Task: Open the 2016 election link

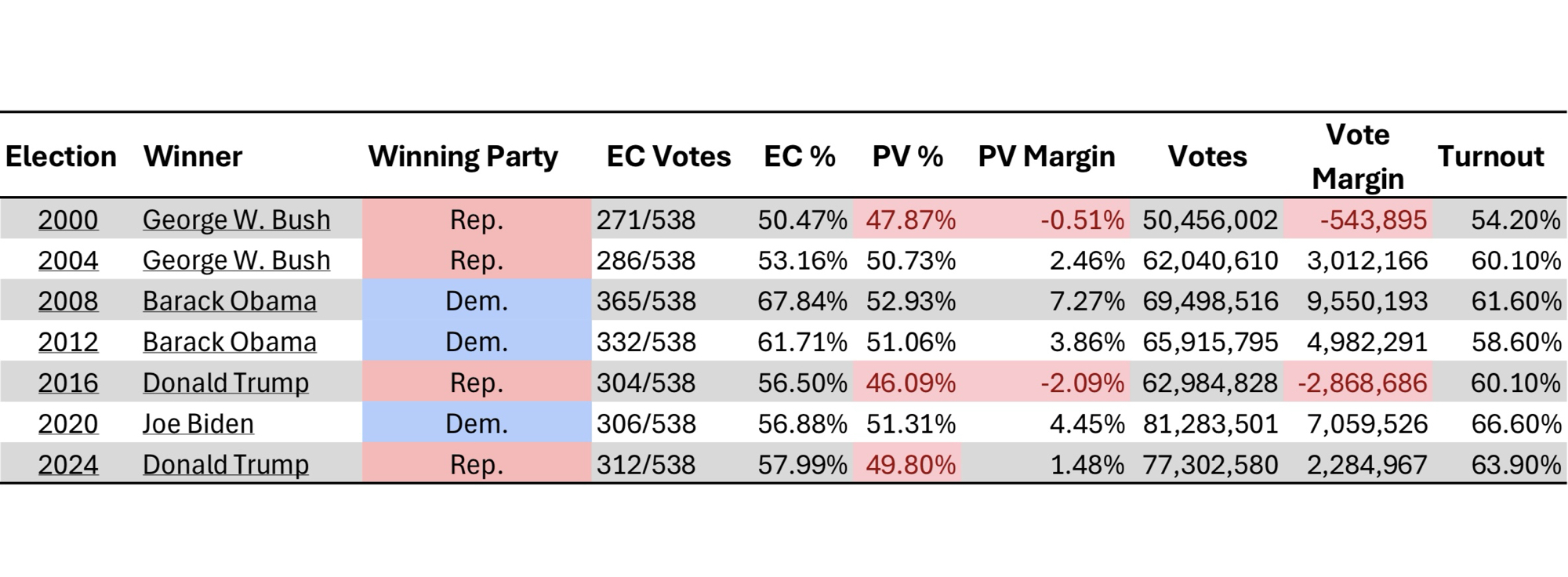Action: (x=68, y=383)
